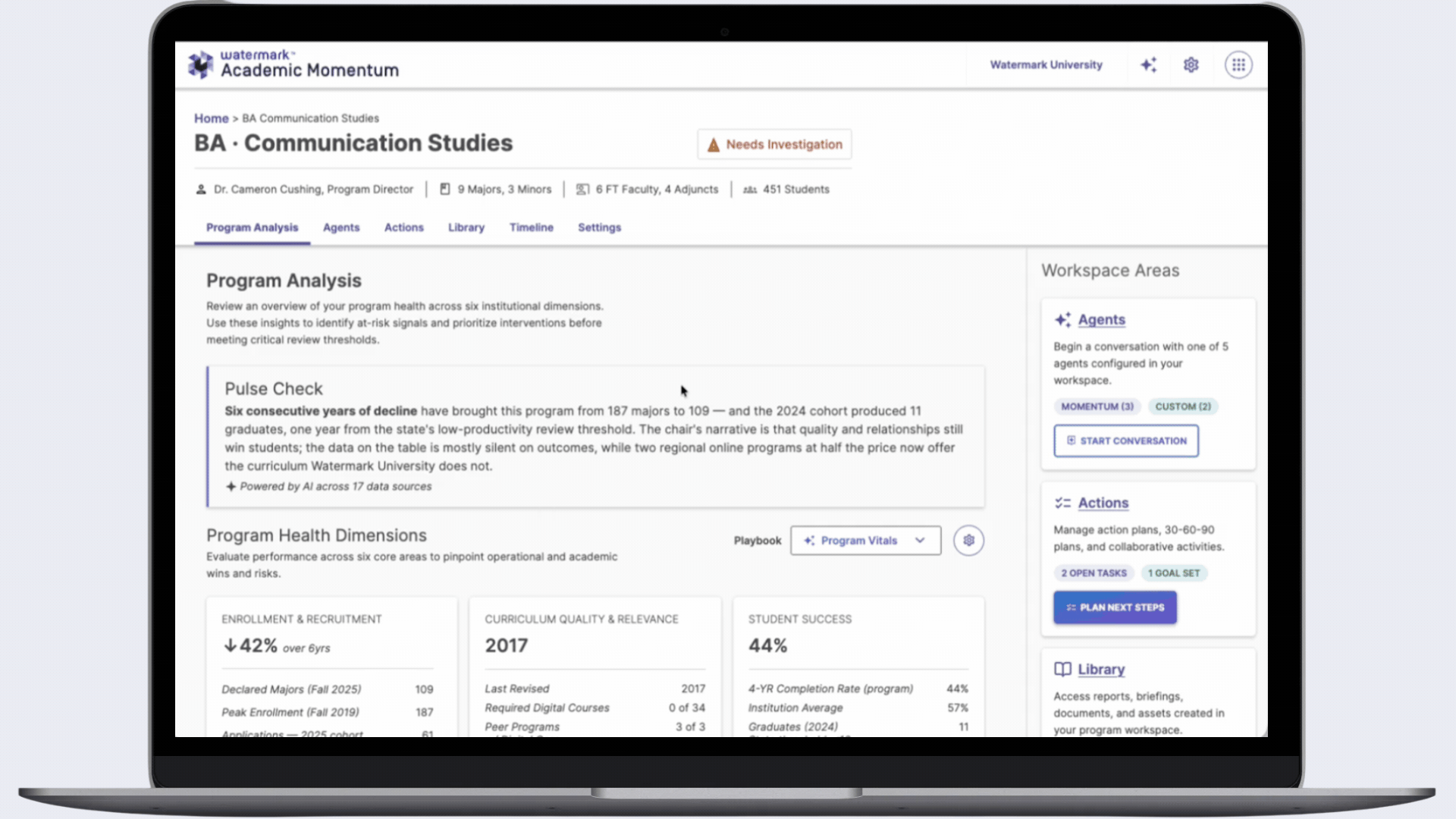Expand the Program Vitals playbook dropdown

click(865, 541)
